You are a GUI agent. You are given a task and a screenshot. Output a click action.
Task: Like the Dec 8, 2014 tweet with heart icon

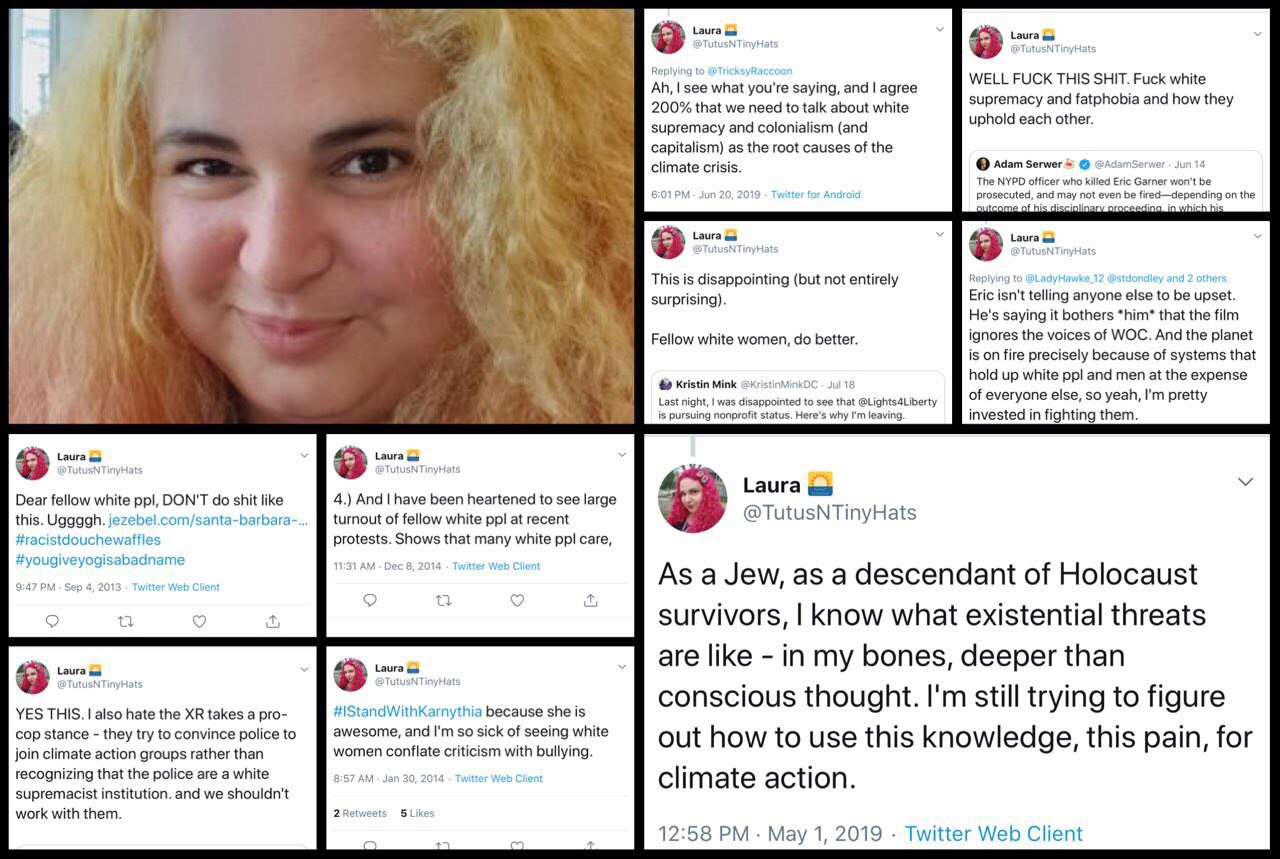tap(517, 600)
